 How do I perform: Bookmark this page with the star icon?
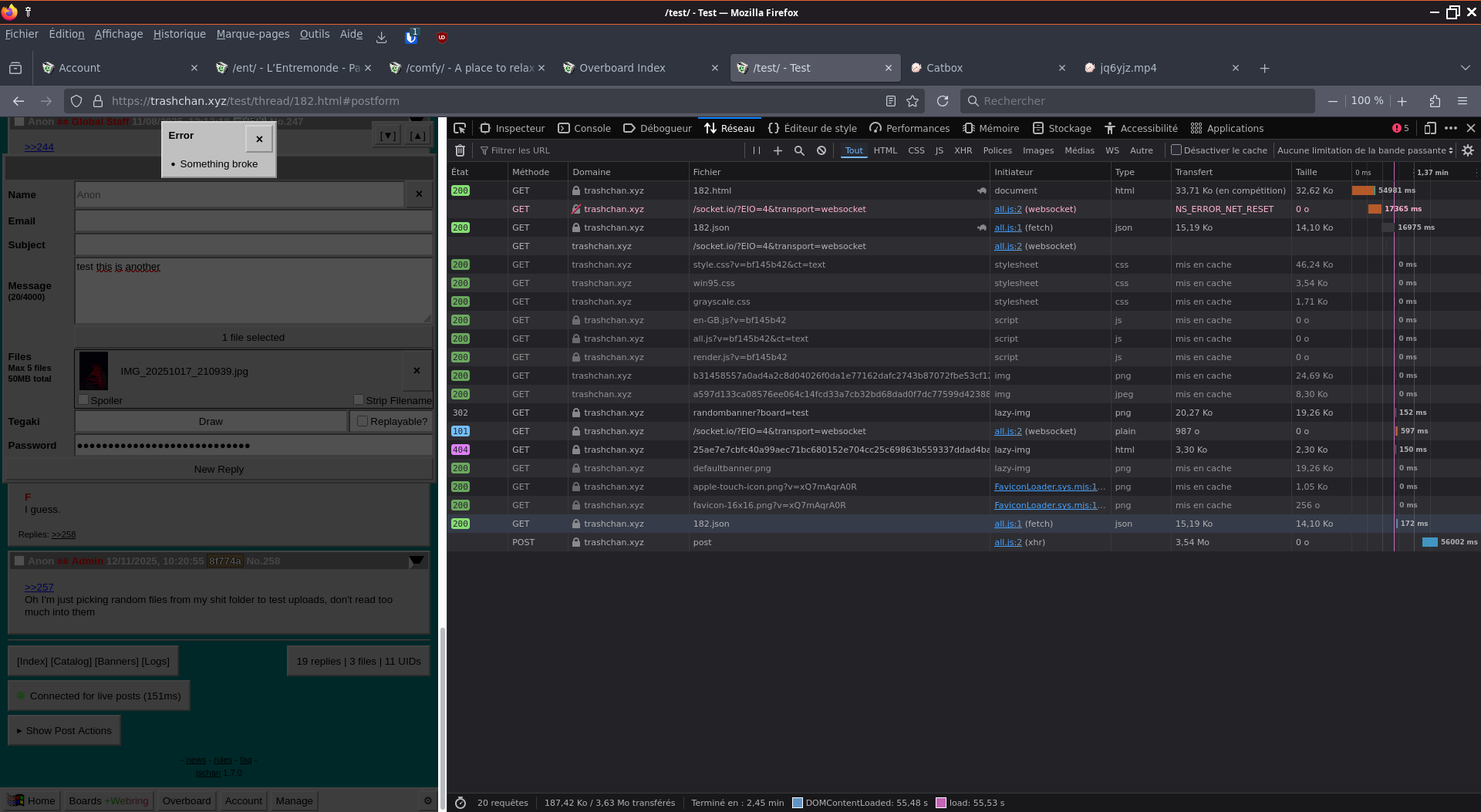[x=913, y=101]
